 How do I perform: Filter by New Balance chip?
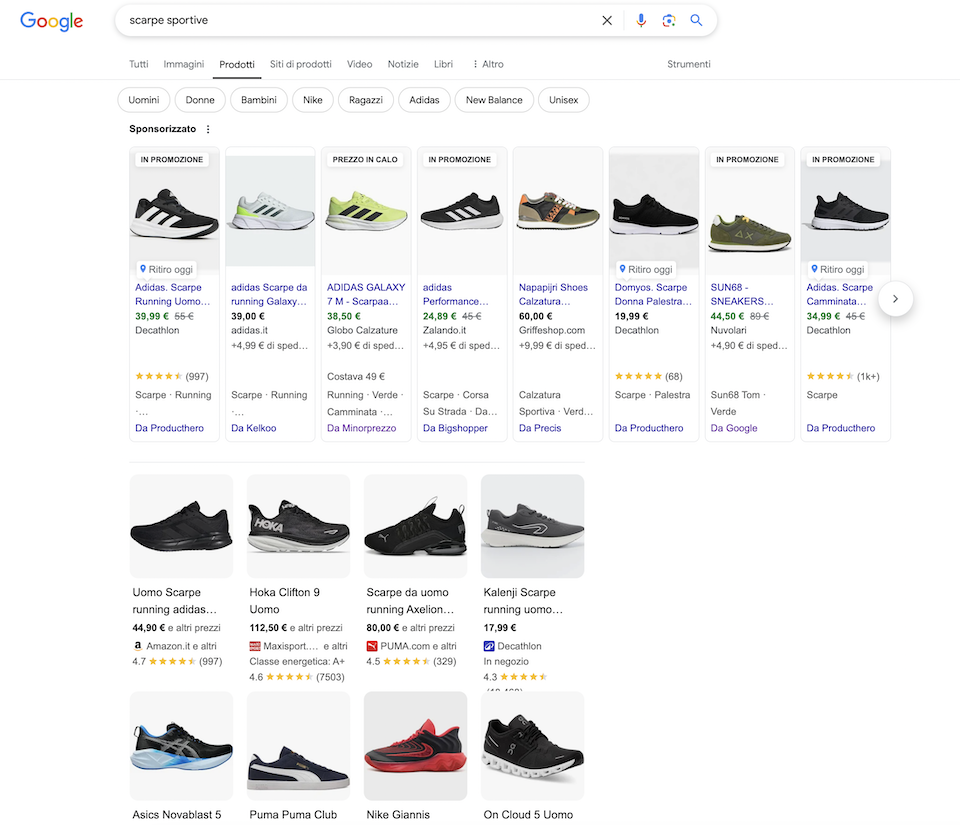[x=494, y=100]
